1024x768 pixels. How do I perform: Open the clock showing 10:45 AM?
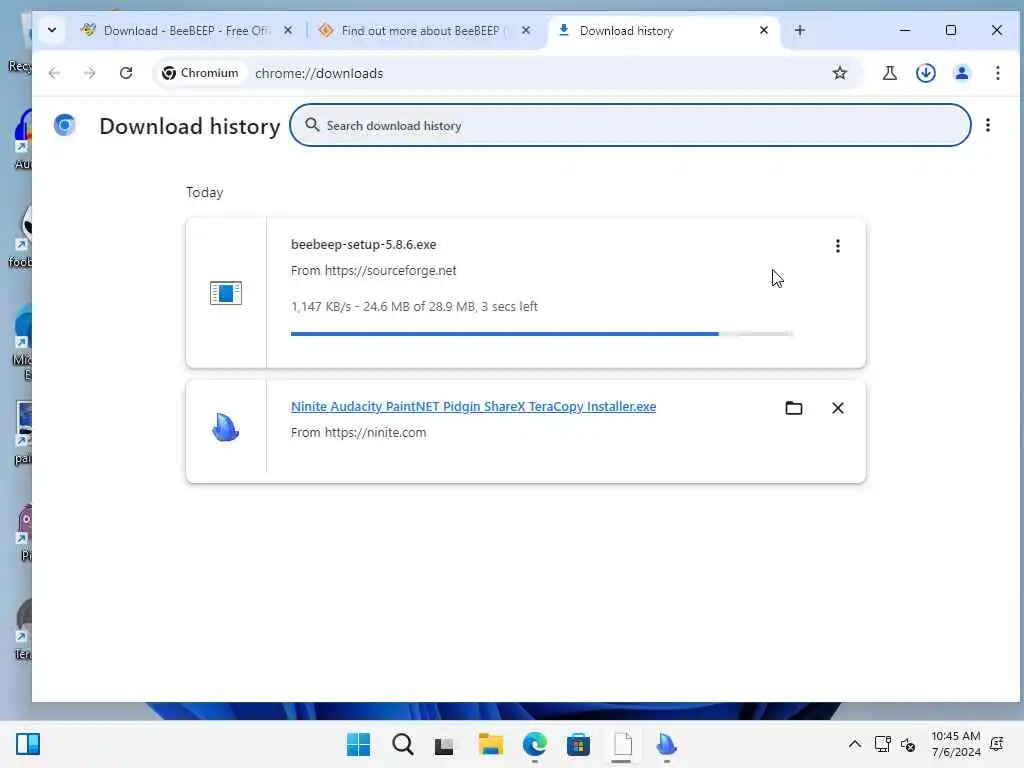pyautogui.click(x=955, y=744)
